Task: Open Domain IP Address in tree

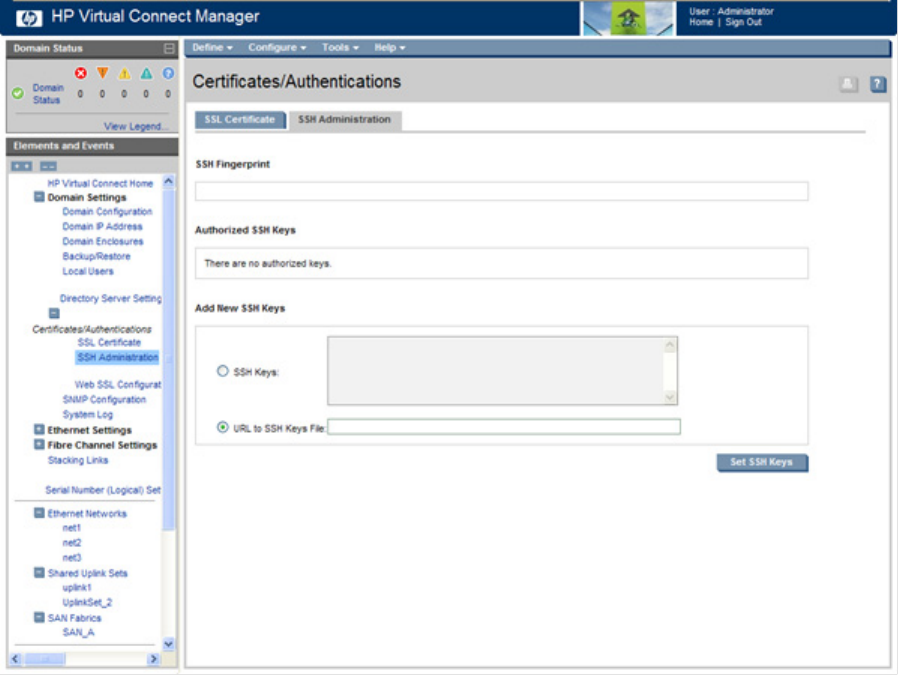Action: (x=103, y=226)
